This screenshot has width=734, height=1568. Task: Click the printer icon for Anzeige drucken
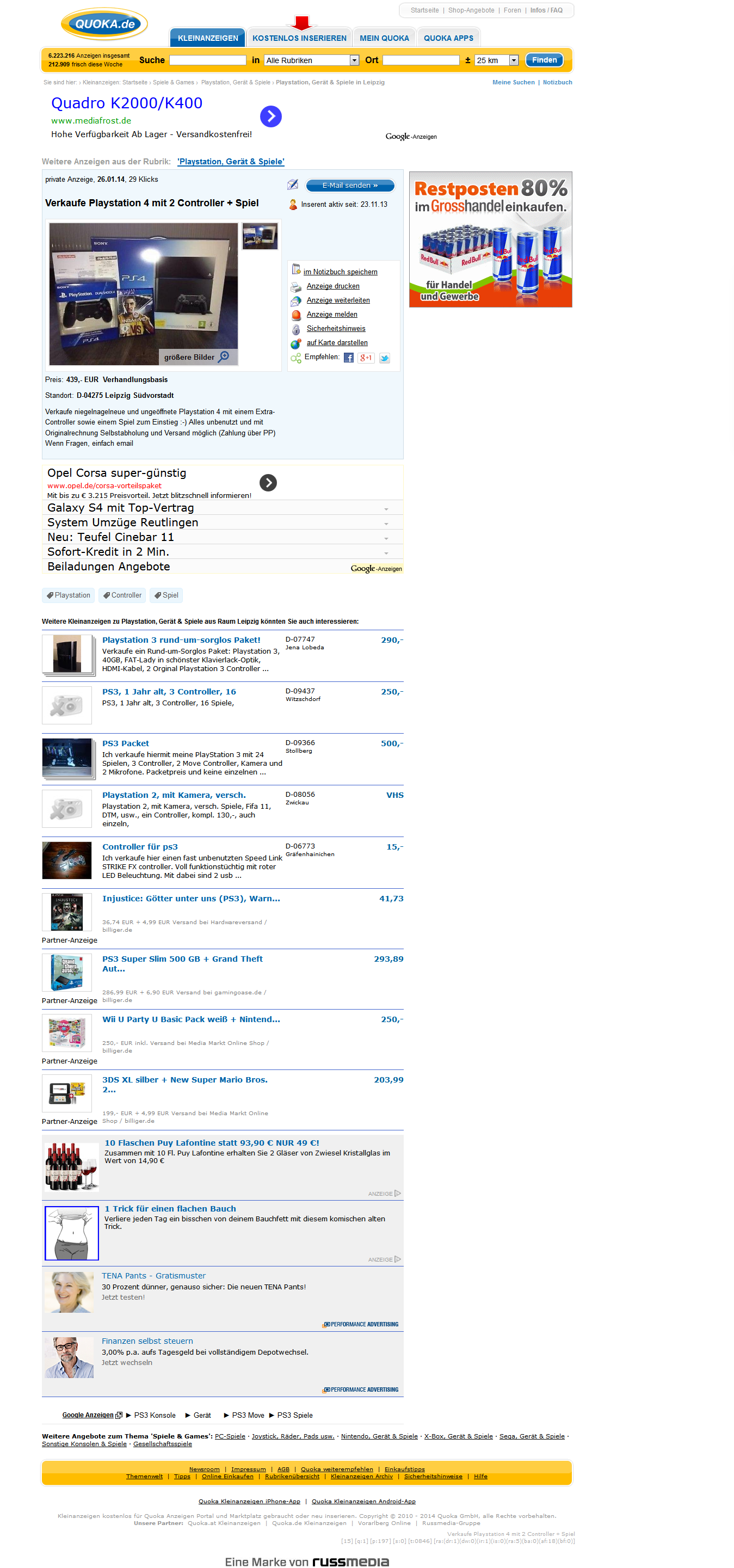296,287
